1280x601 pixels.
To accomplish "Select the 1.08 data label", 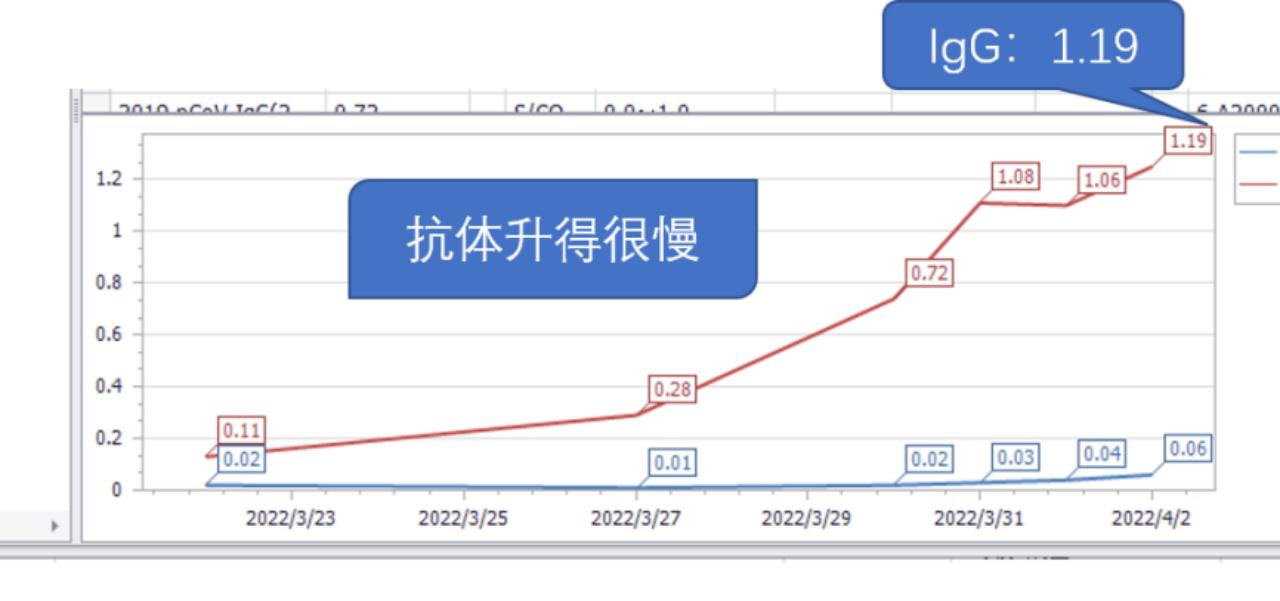I will point(1018,177).
